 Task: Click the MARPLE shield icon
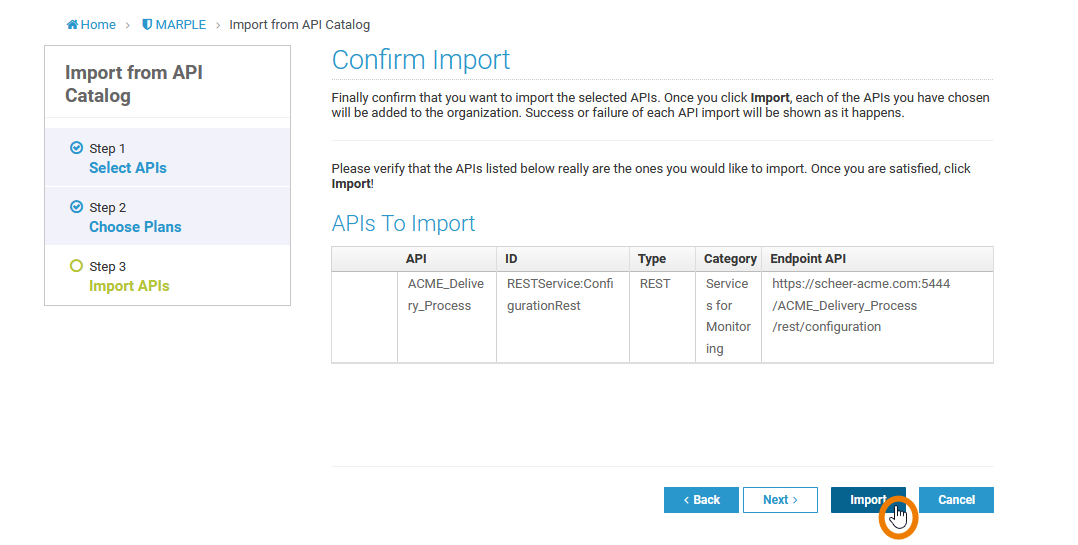(x=148, y=25)
